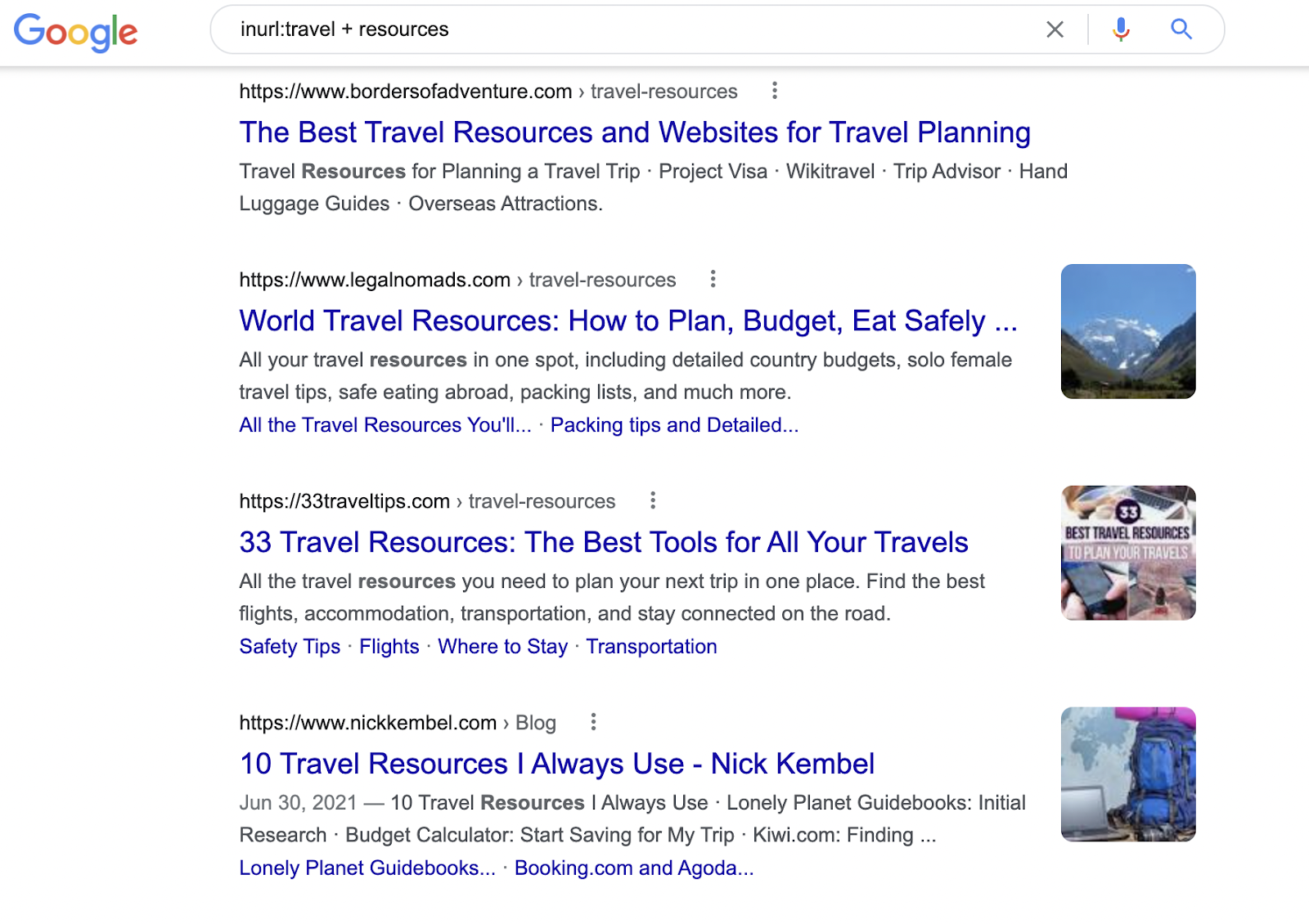The width and height of the screenshot is (1309, 924).
Task: Open the three-dot menu for nickkembel.com result
Action: (593, 722)
